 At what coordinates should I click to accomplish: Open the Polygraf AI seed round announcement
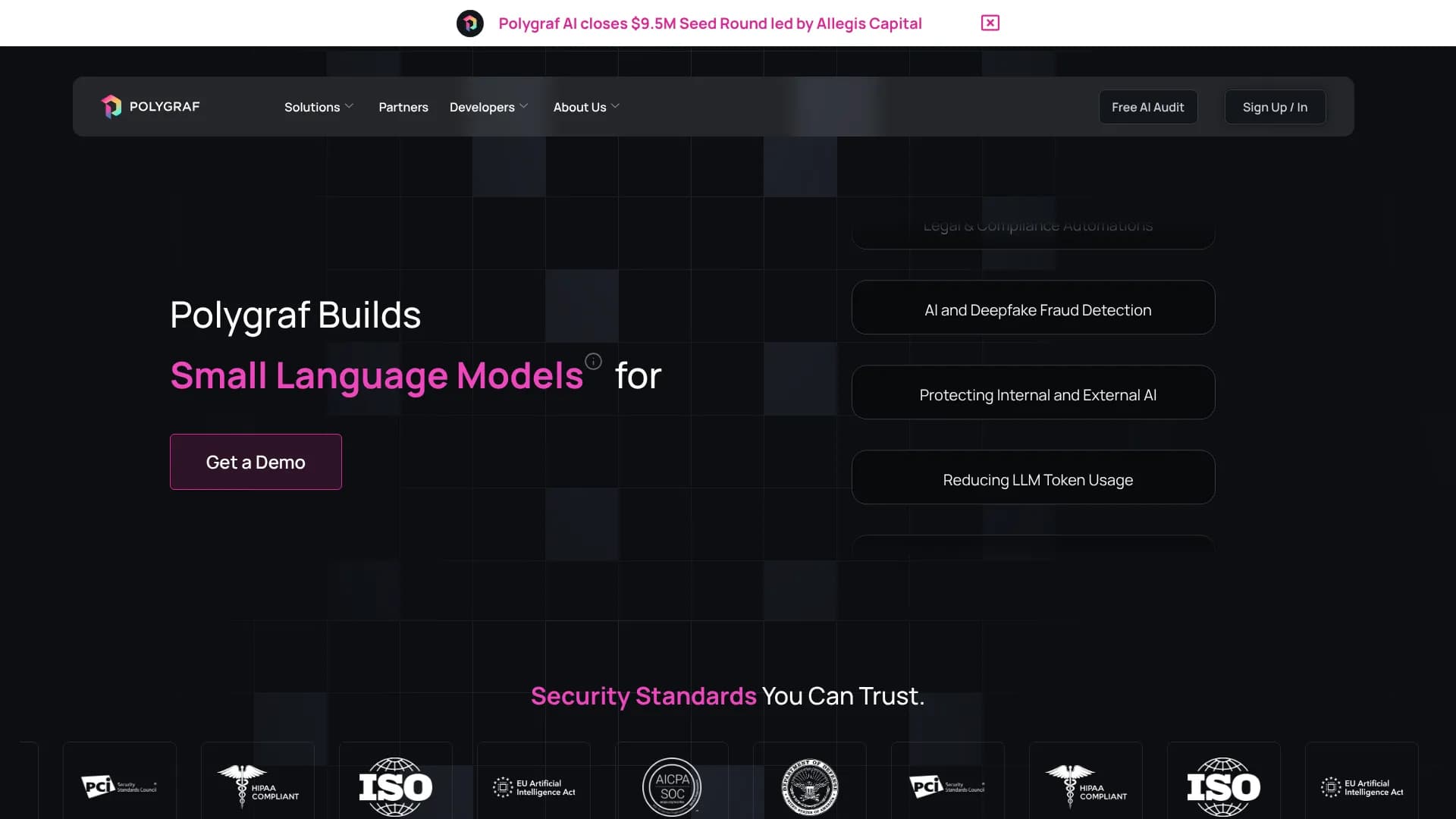click(710, 24)
